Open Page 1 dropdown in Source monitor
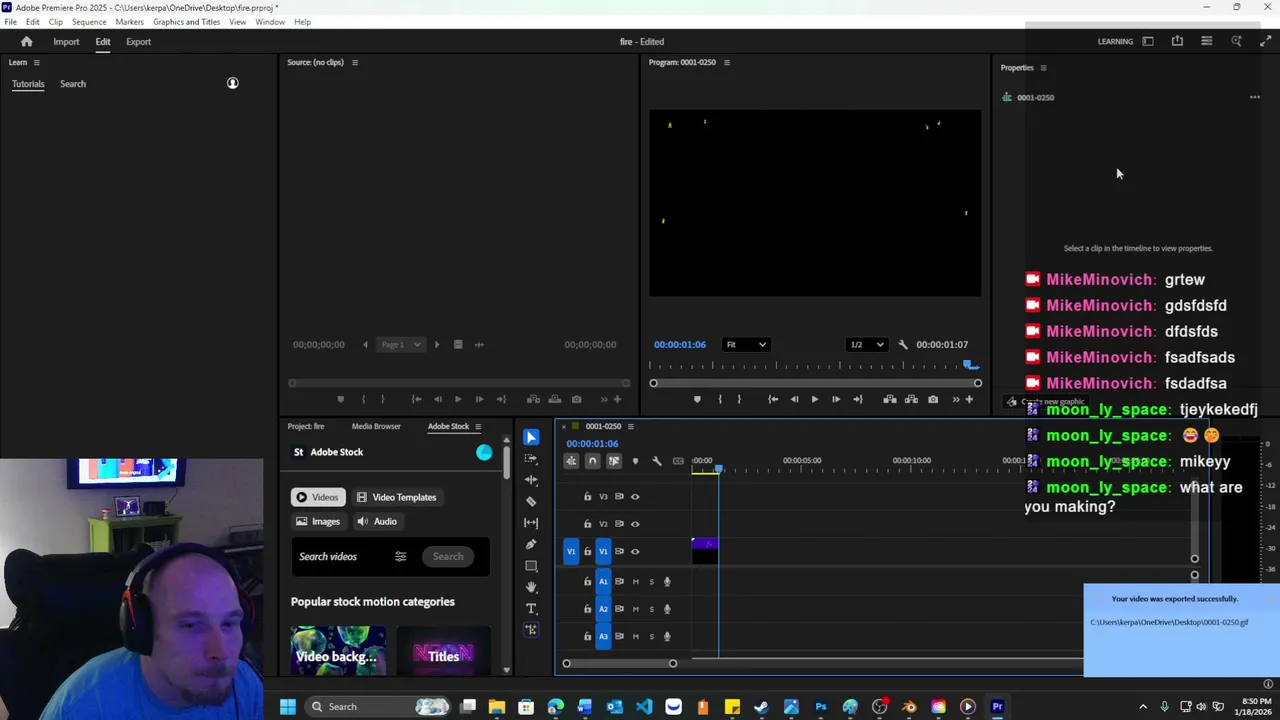This screenshot has height=720, width=1280. [x=402, y=345]
